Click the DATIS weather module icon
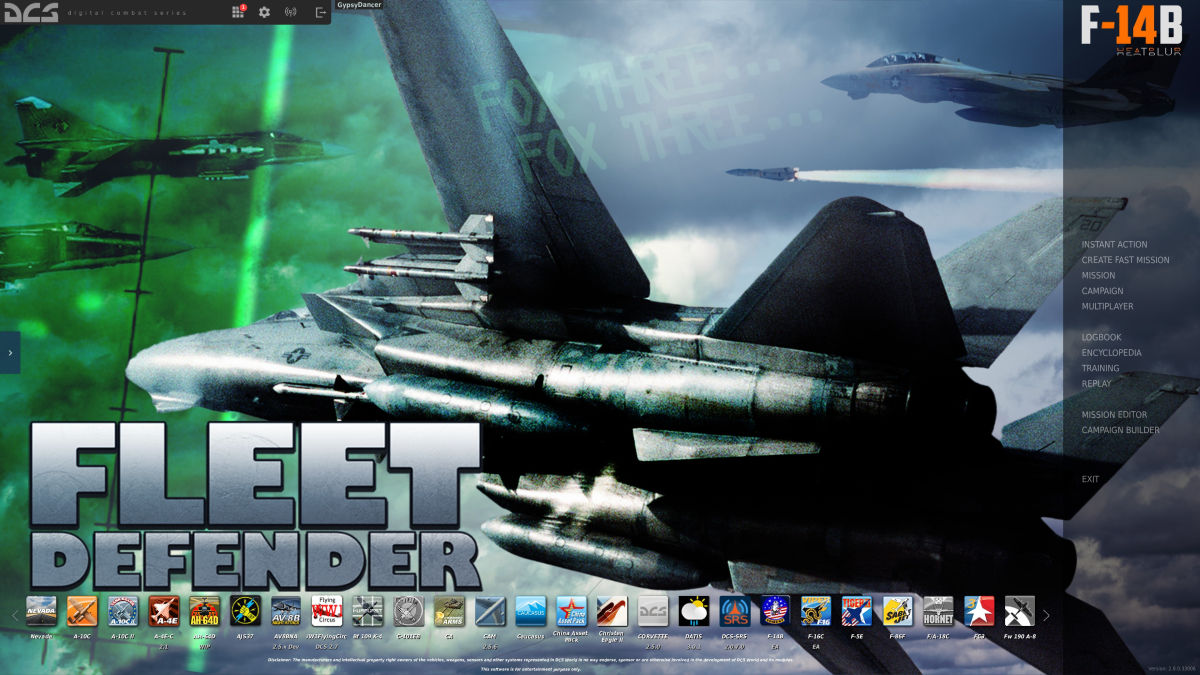Image resolution: width=1200 pixels, height=675 pixels. 693,610
